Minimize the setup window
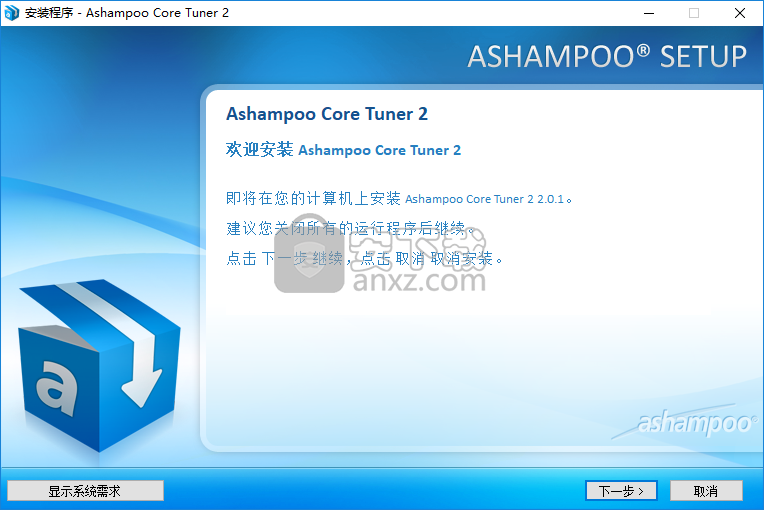 [649, 13]
